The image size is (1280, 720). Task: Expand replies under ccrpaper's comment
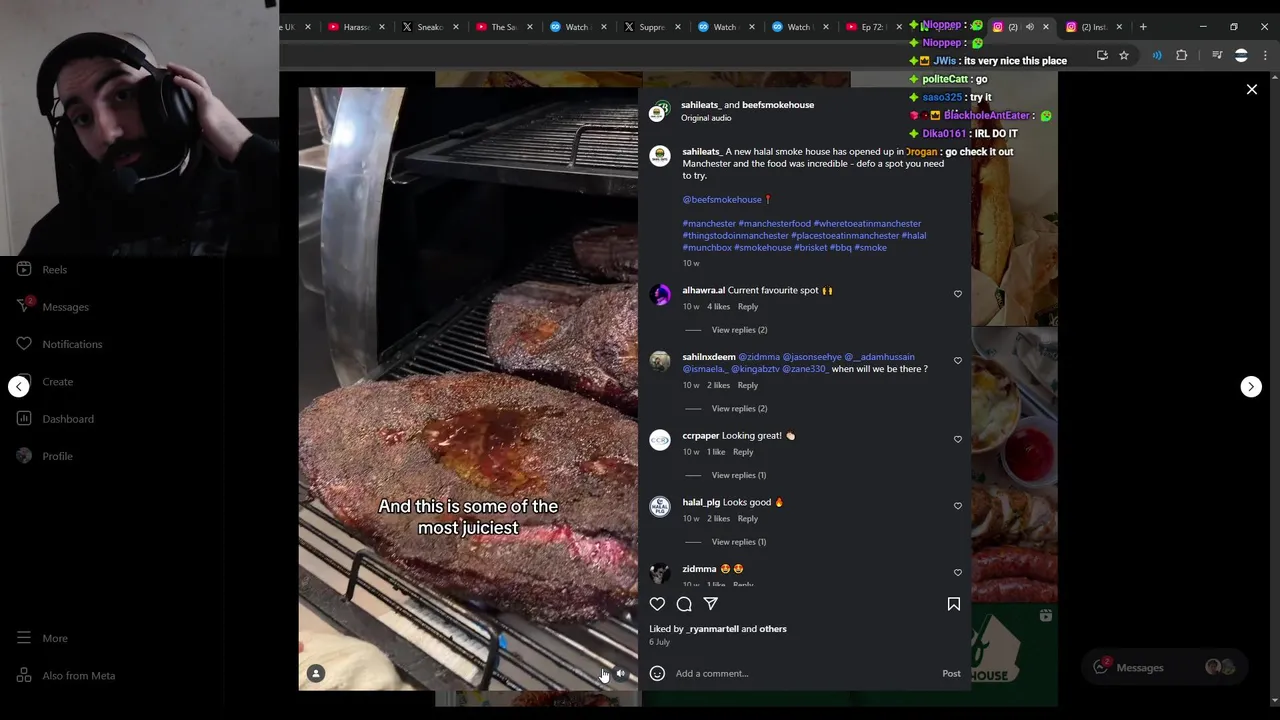click(x=738, y=475)
